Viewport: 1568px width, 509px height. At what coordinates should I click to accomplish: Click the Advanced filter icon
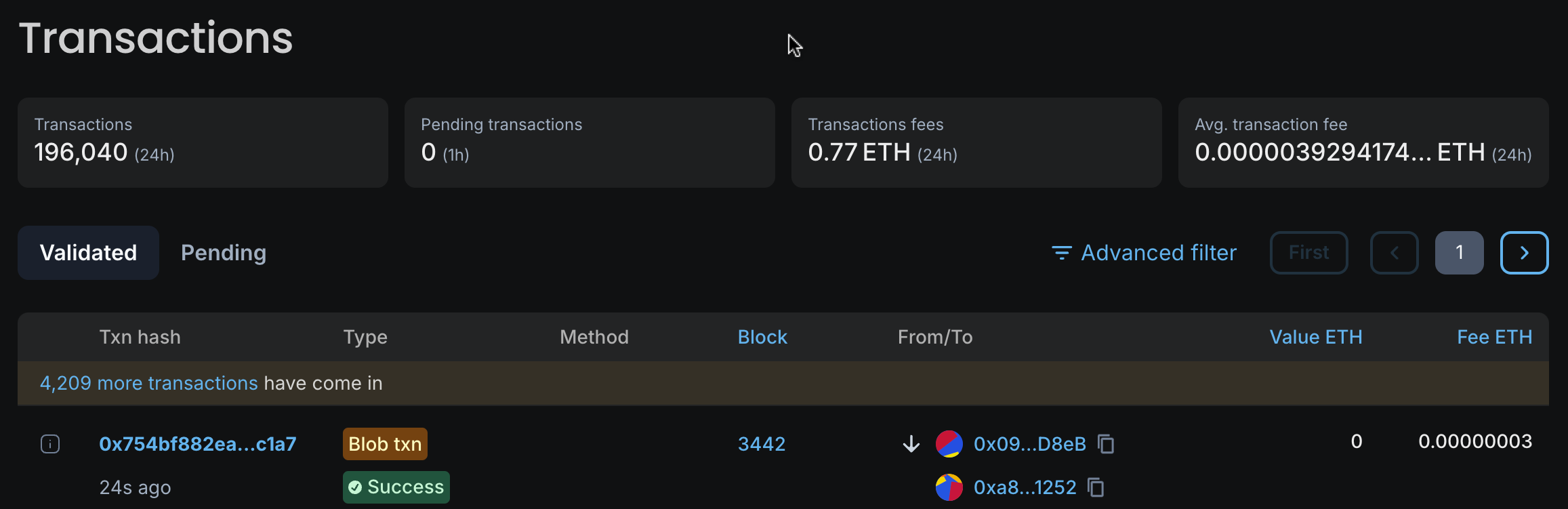coord(1060,252)
